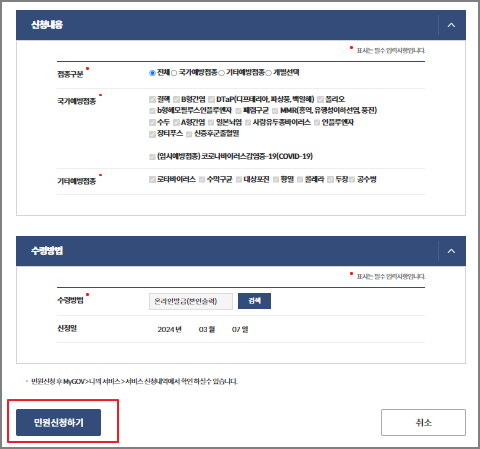Toggle the 폴리오 checkbox
Viewport: 480px width, 449px height.
[320, 99]
